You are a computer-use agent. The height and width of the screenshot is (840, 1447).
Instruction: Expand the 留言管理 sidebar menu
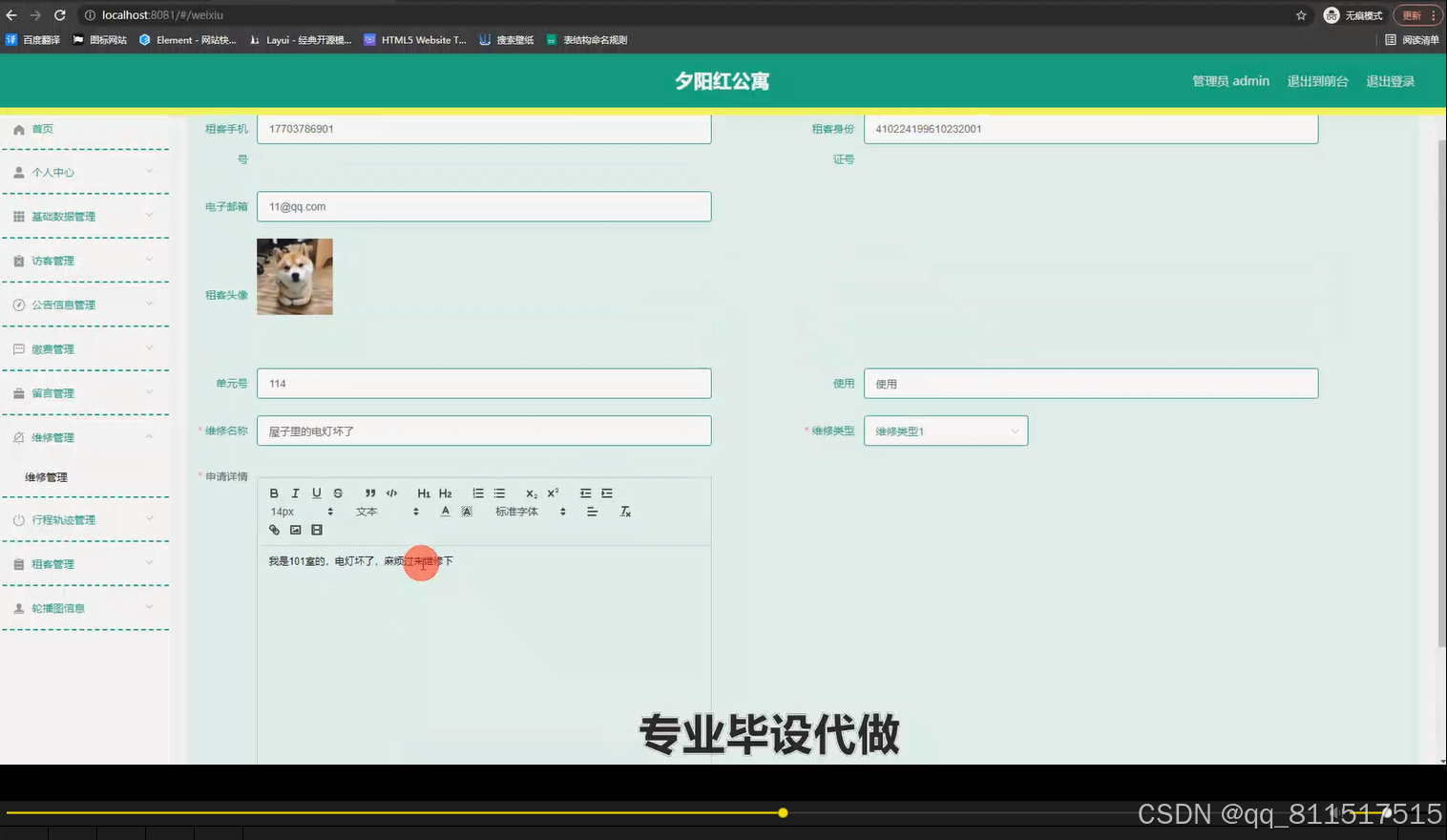(x=85, y=393)
